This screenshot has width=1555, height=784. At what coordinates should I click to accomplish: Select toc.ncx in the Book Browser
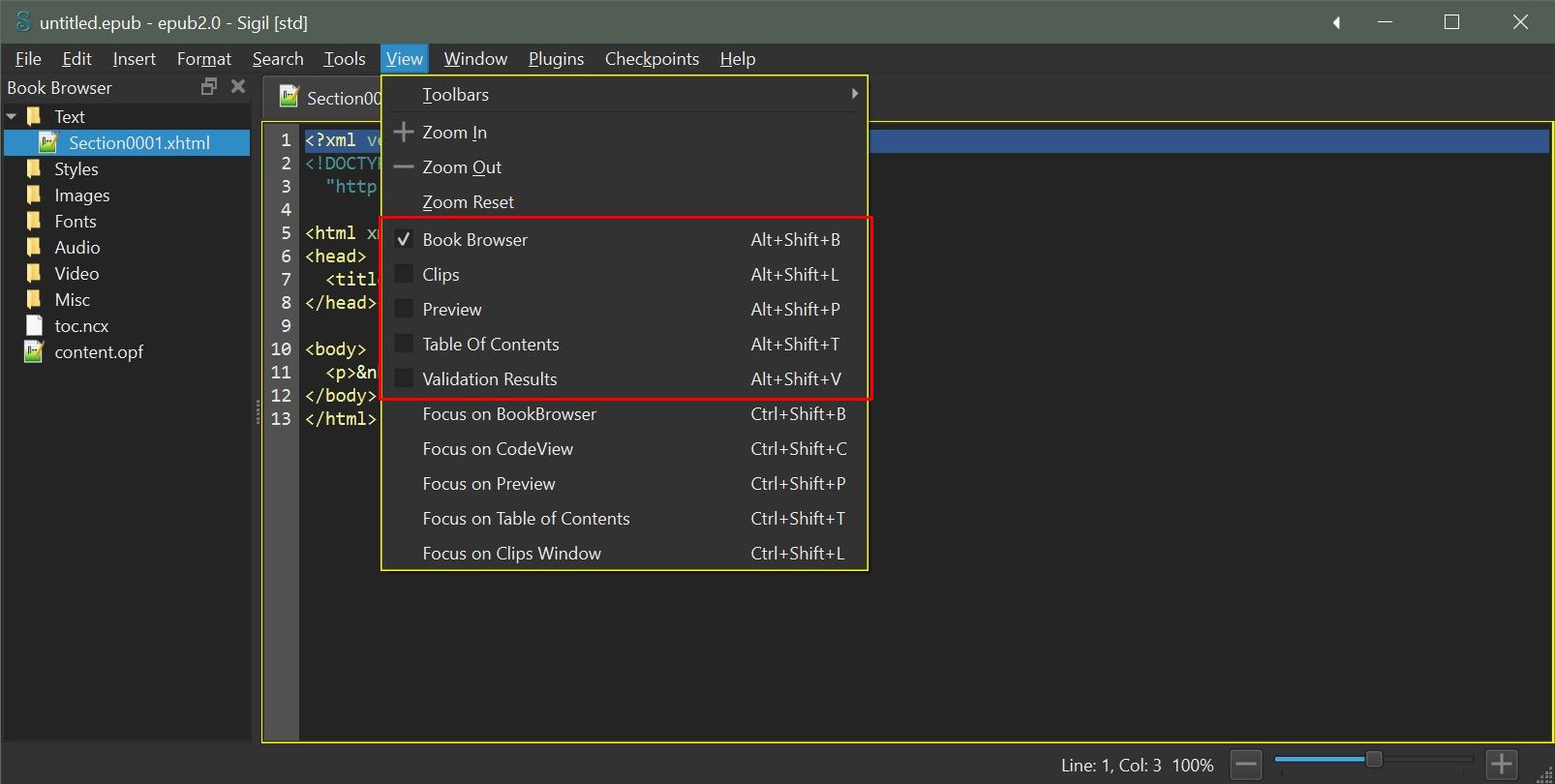coord(127,325)
